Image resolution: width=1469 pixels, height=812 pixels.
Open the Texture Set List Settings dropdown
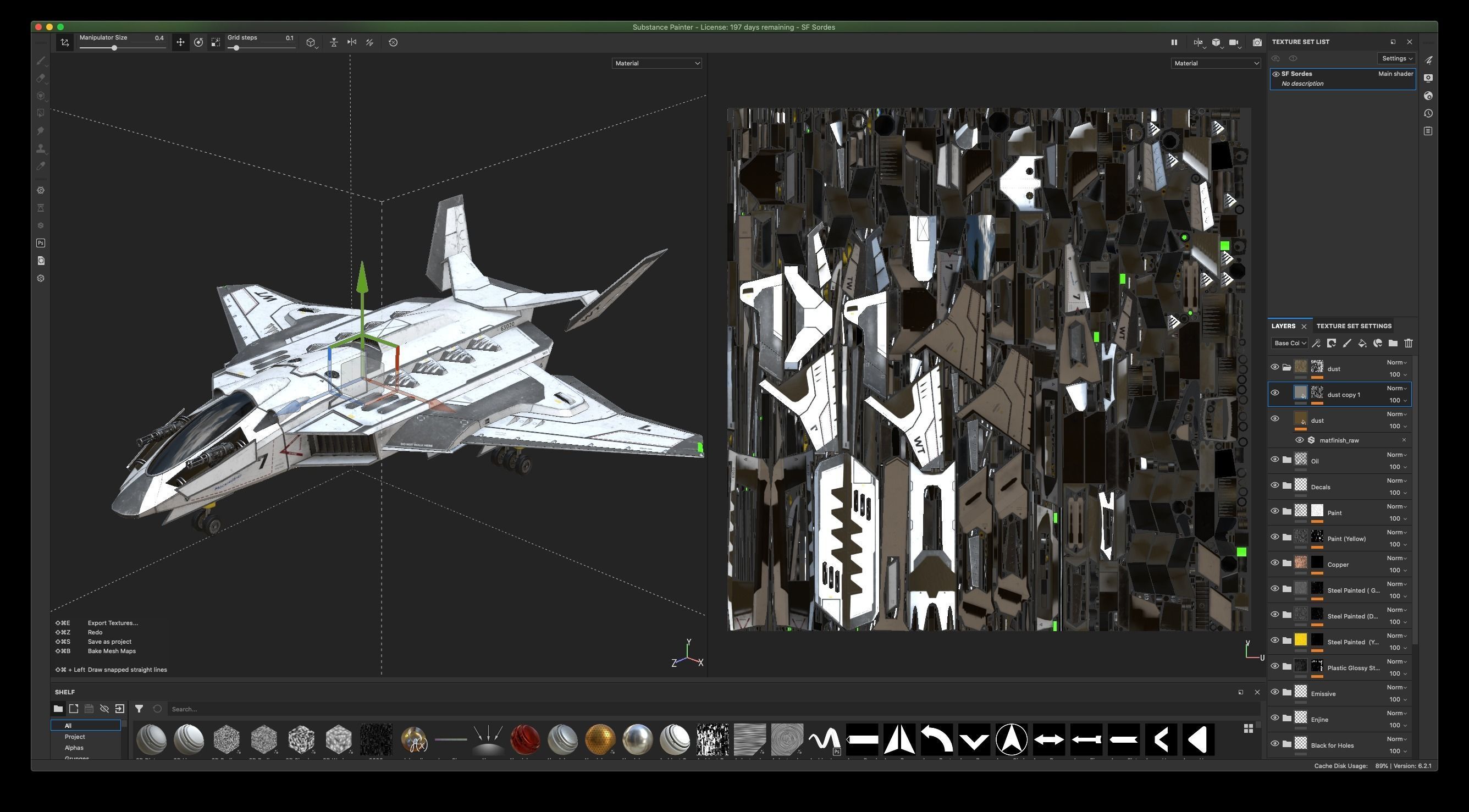pyautogui.click(x=1396, y=58)
